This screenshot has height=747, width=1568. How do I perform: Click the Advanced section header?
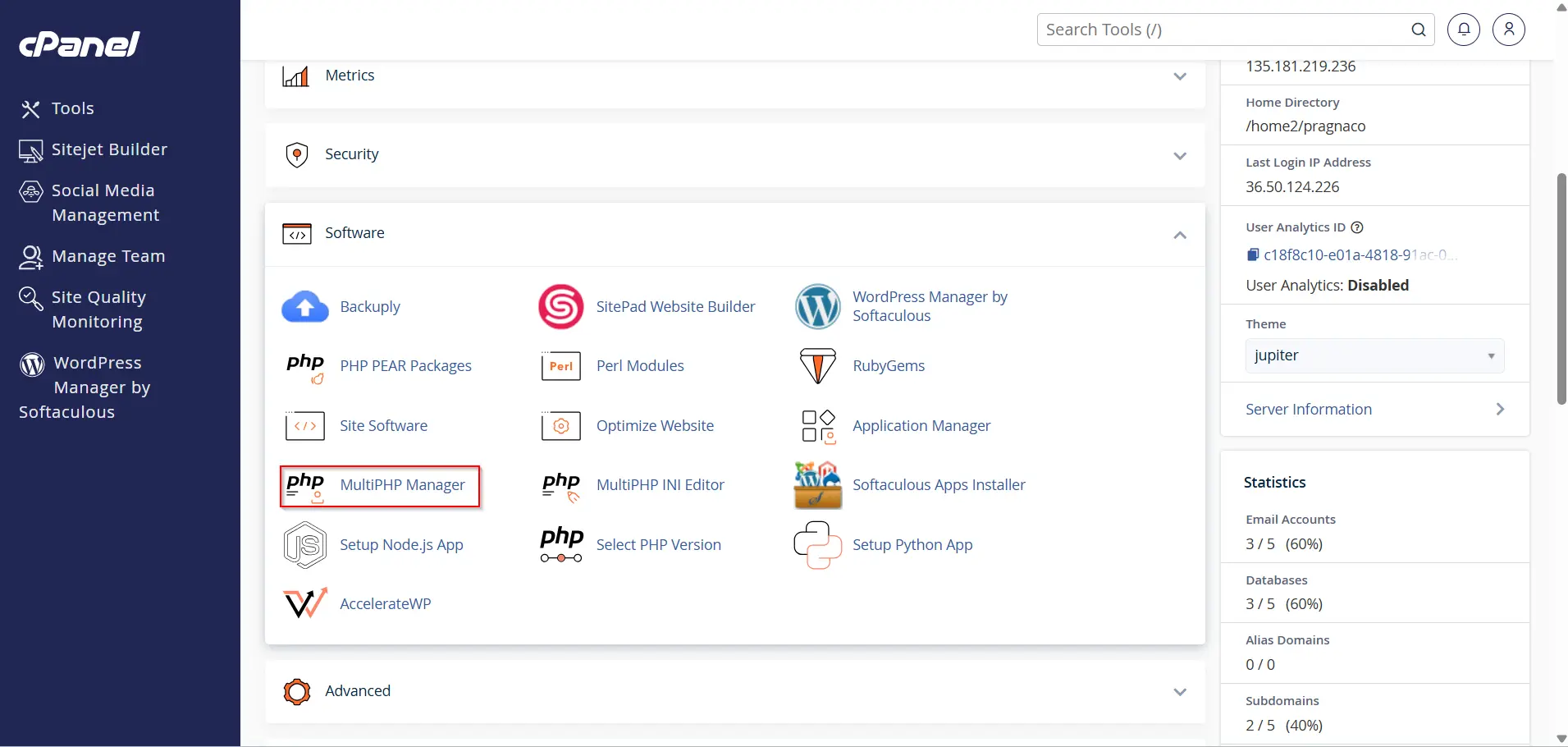pos(734,691)
